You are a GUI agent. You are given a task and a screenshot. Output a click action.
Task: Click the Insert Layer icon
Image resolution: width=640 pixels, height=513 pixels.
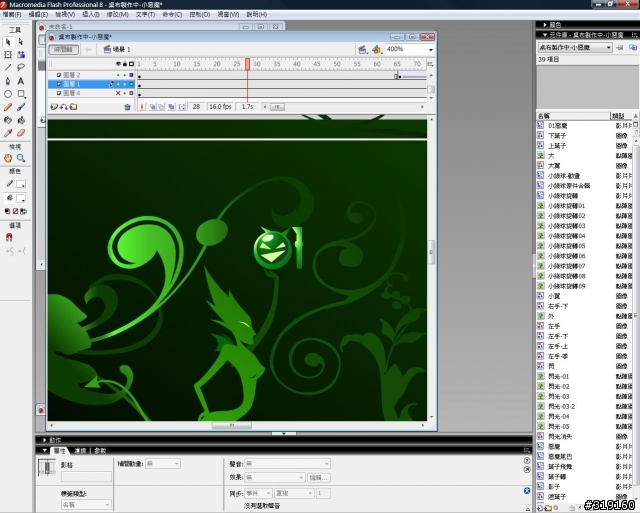[54, 107]
